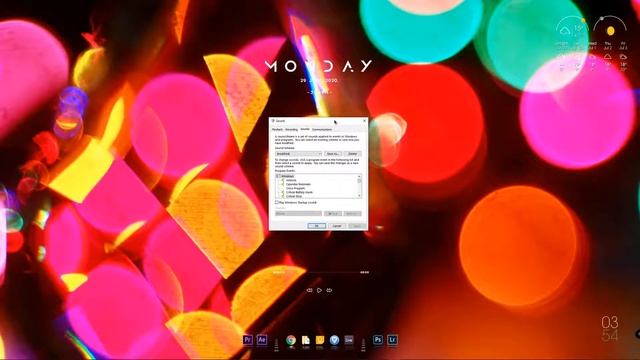Click the previous track media control
The height and width of the screenshot is (360, 640).
click(x=309, y=290)
